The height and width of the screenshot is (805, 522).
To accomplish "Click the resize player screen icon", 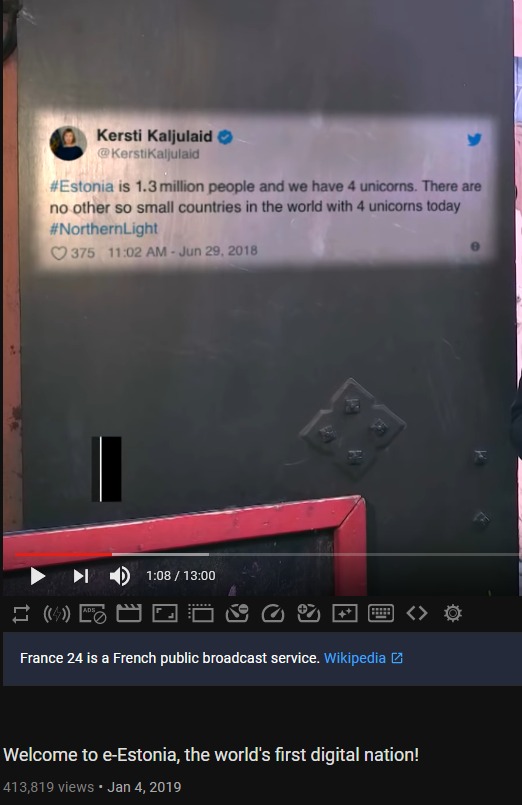I will coord(165,613).
